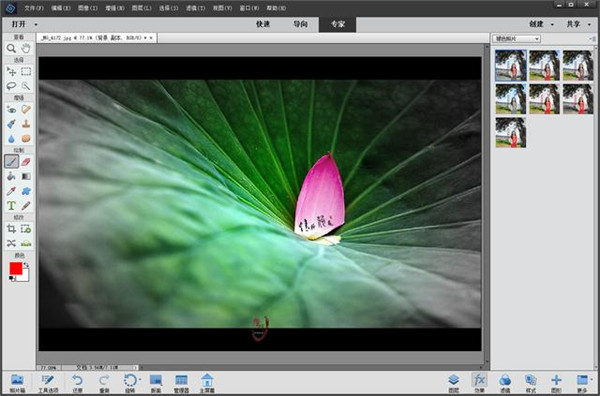600x396 pixels.
Task: Select the Pencil tool
Action: coord(26,205)
